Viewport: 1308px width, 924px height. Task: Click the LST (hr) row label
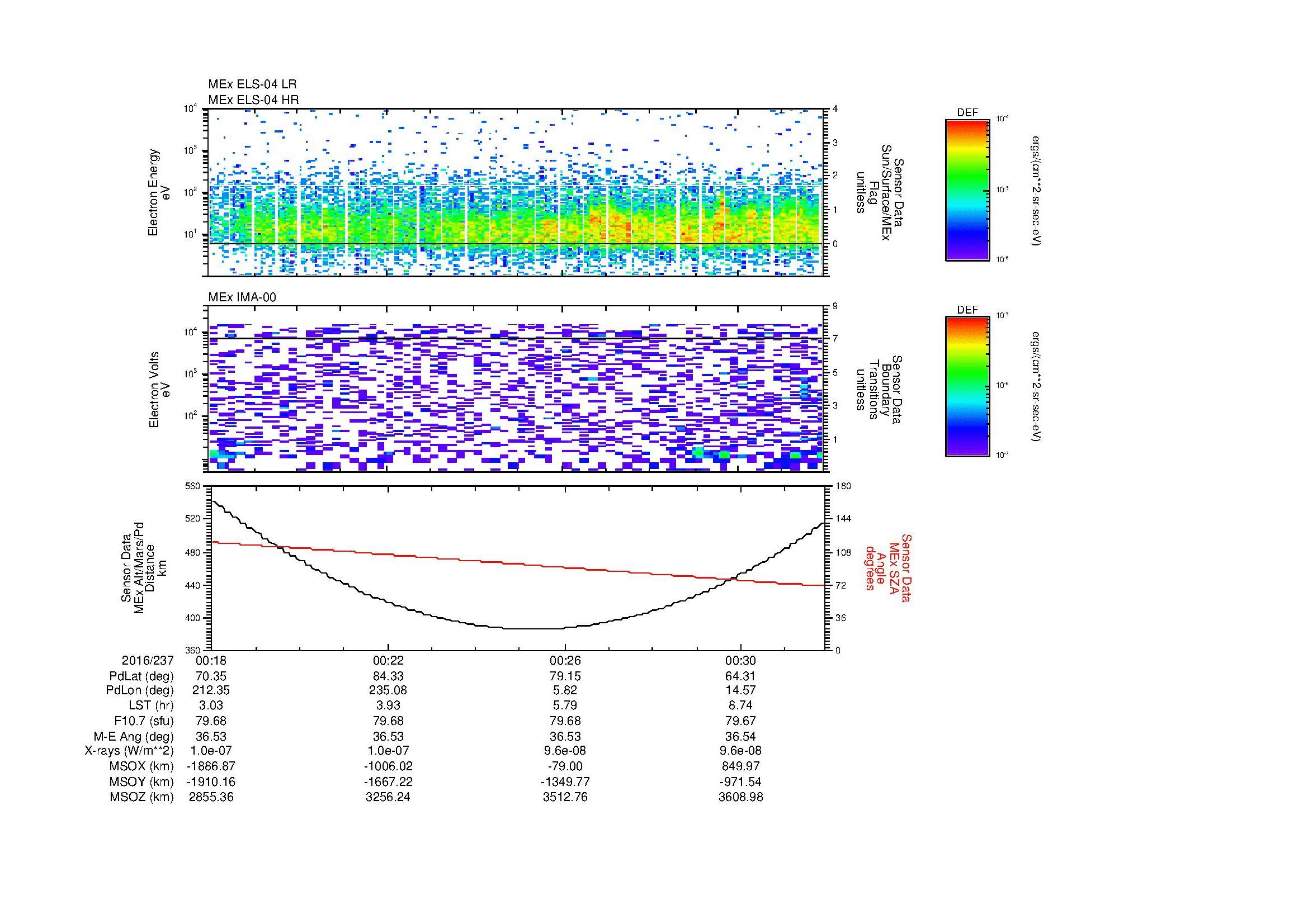[151, 706]
